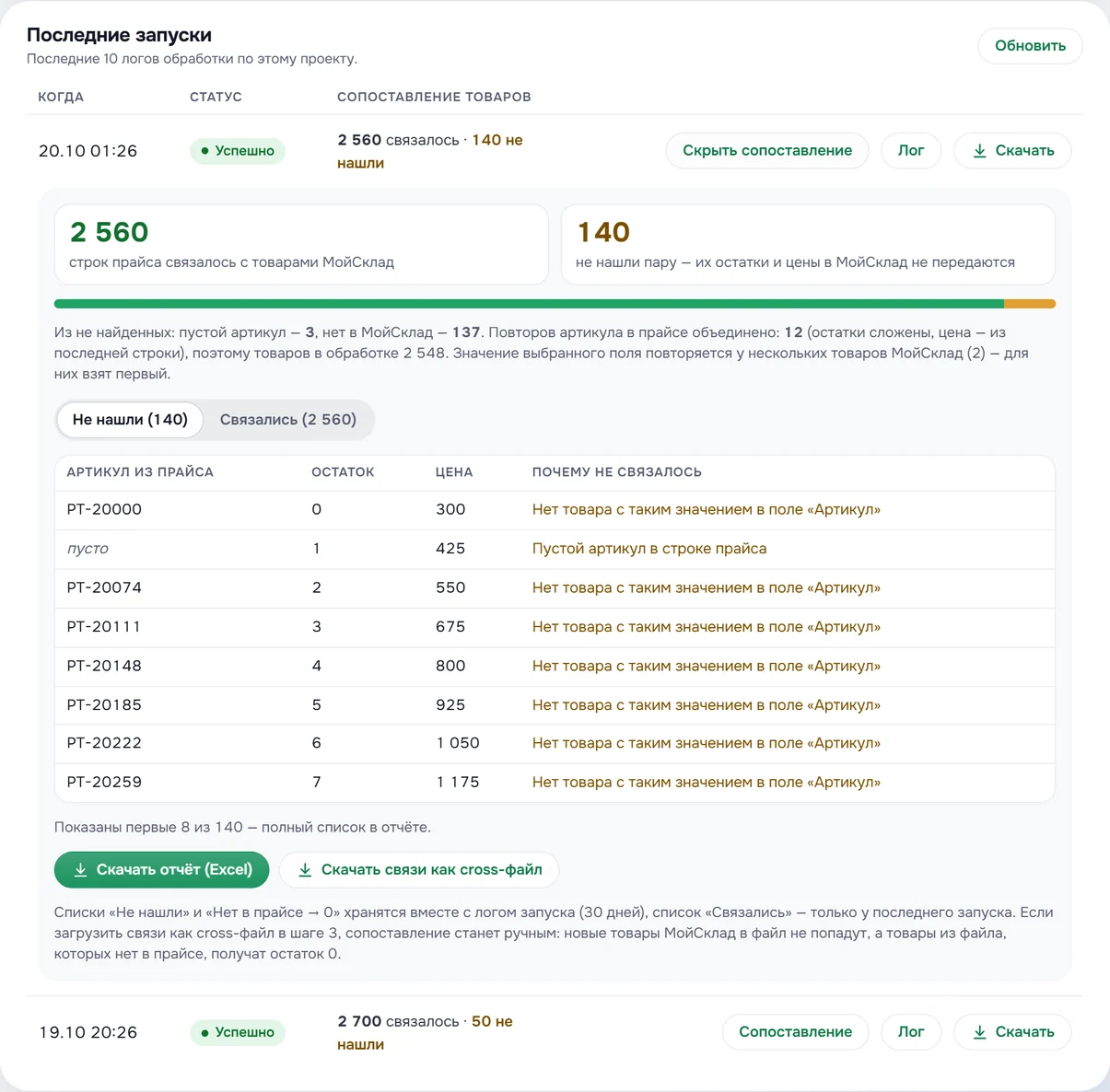Click the green matched progress bar
Screen dimensions: 1110x1092
coord(529,304)
